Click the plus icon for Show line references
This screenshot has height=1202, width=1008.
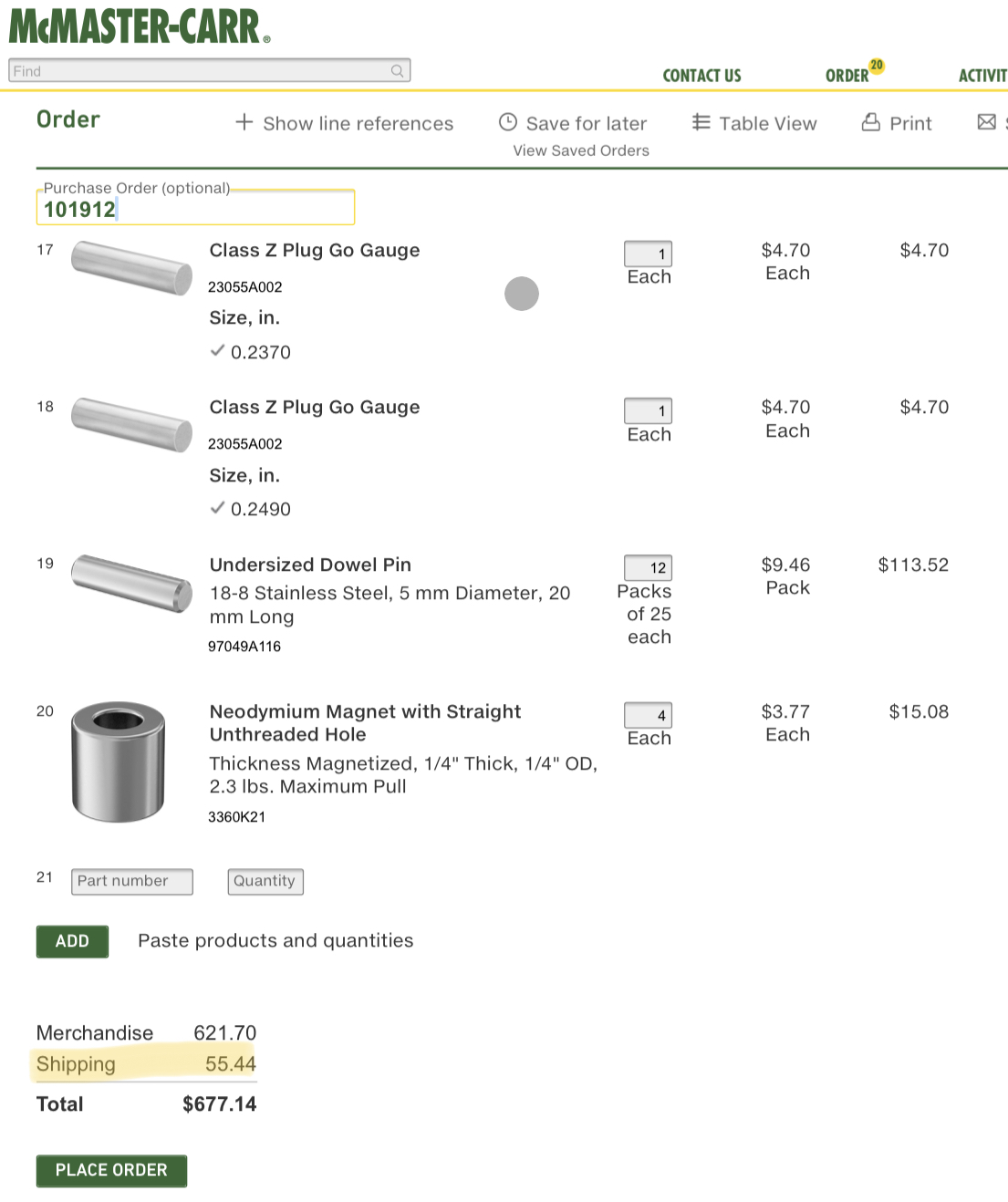(x=244, y=122)
